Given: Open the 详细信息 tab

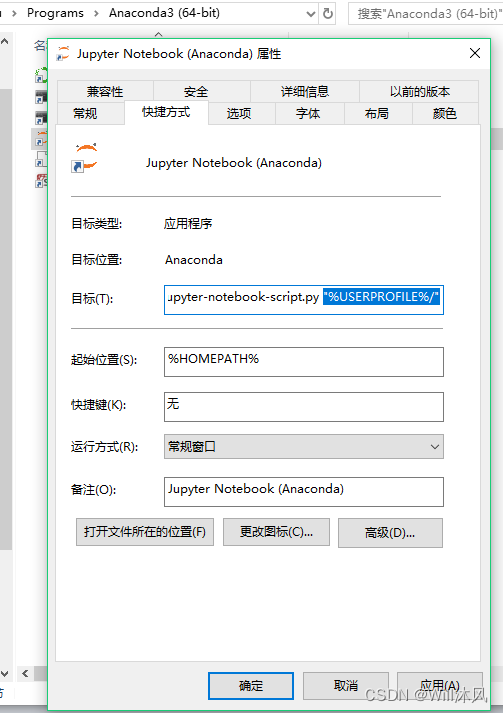Looking at the screenshot, I should (x=304, y=91).
